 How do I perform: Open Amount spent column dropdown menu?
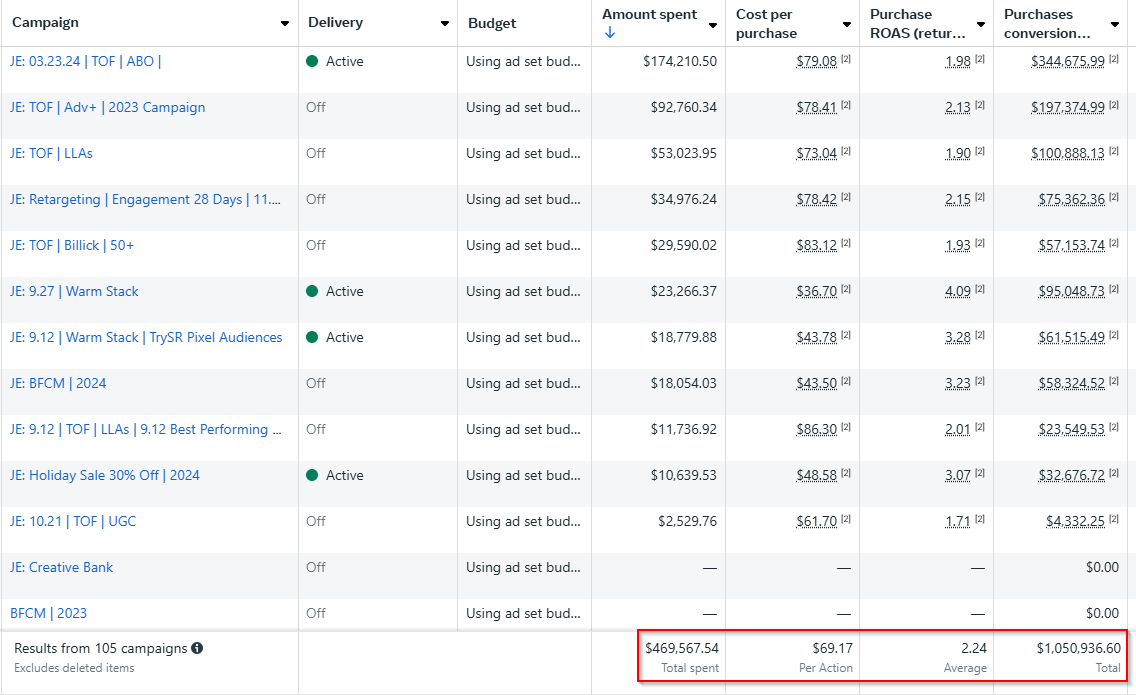[713, 24]
